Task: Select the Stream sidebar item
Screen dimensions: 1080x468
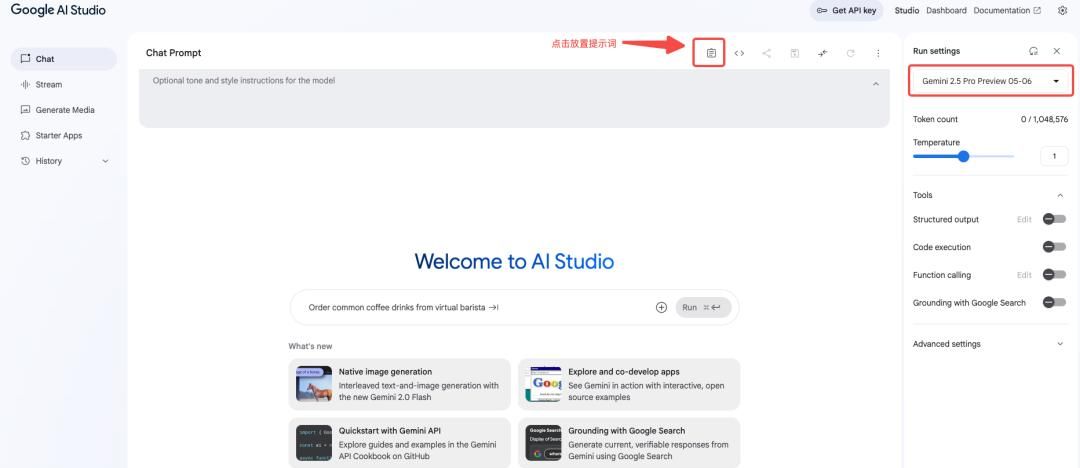Action: click(63, 84)
